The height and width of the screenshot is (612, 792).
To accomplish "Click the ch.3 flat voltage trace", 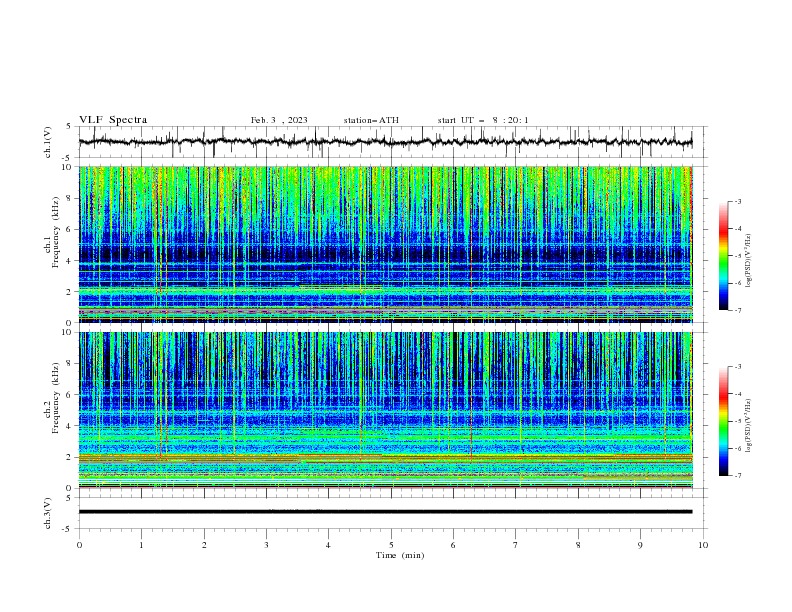I will coord(386,512).
